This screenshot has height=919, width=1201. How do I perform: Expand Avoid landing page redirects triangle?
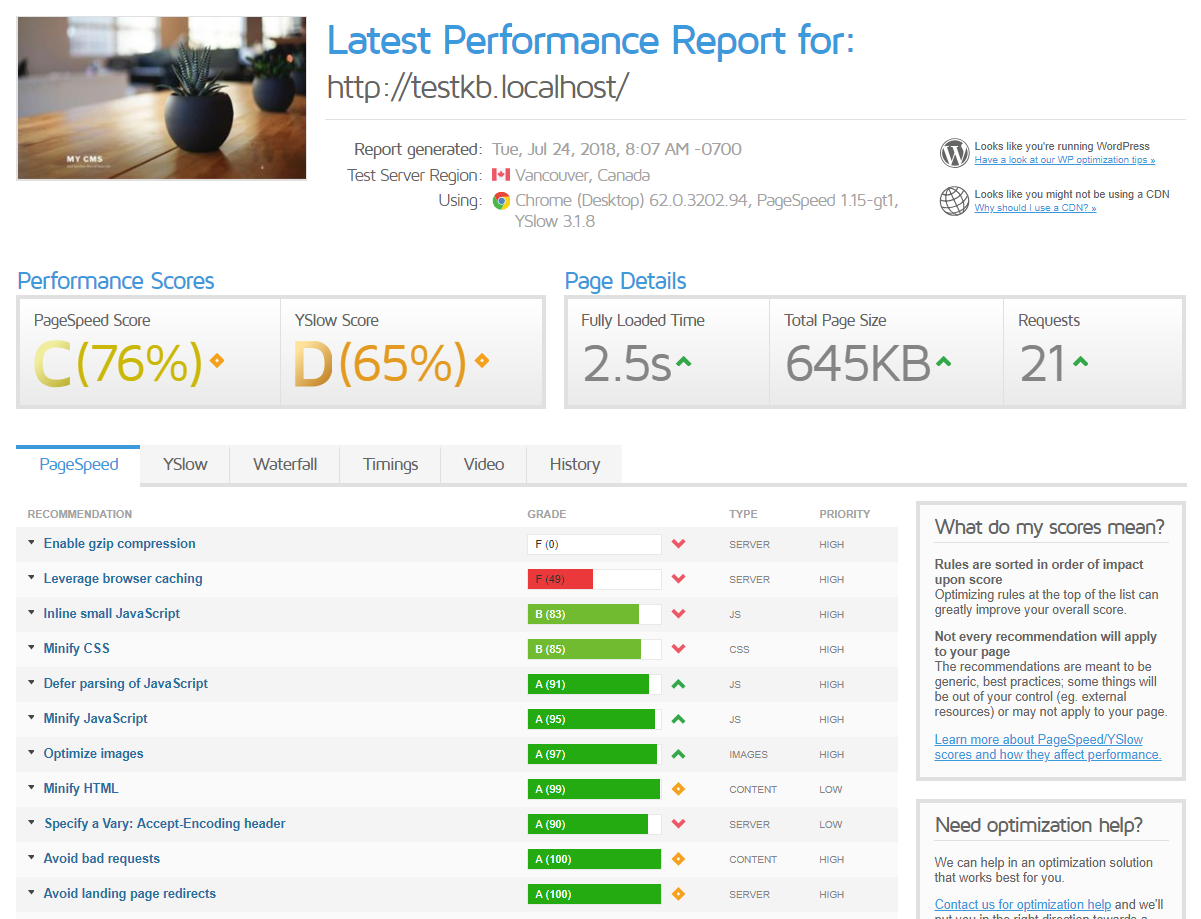tap(32, 894)
